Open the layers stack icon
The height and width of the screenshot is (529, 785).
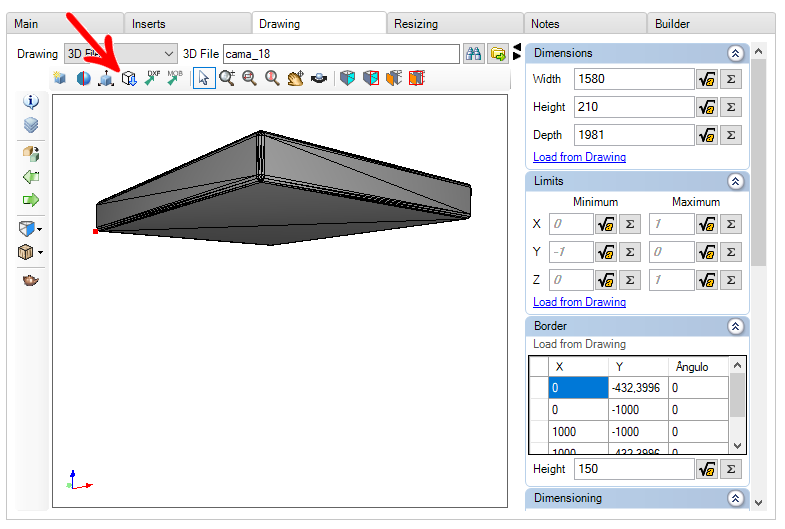click(31, 125)
